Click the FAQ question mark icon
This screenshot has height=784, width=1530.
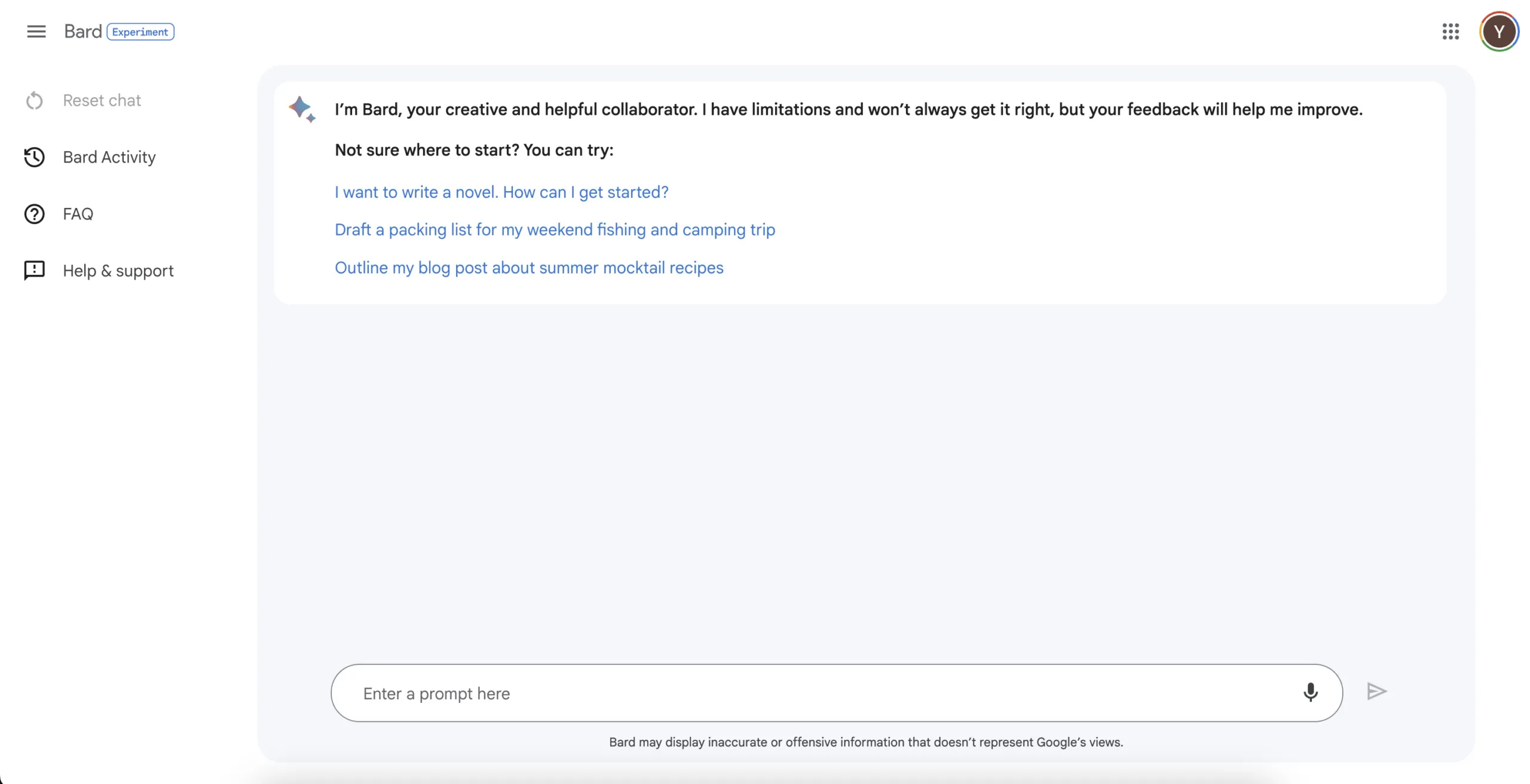(35, 214)
